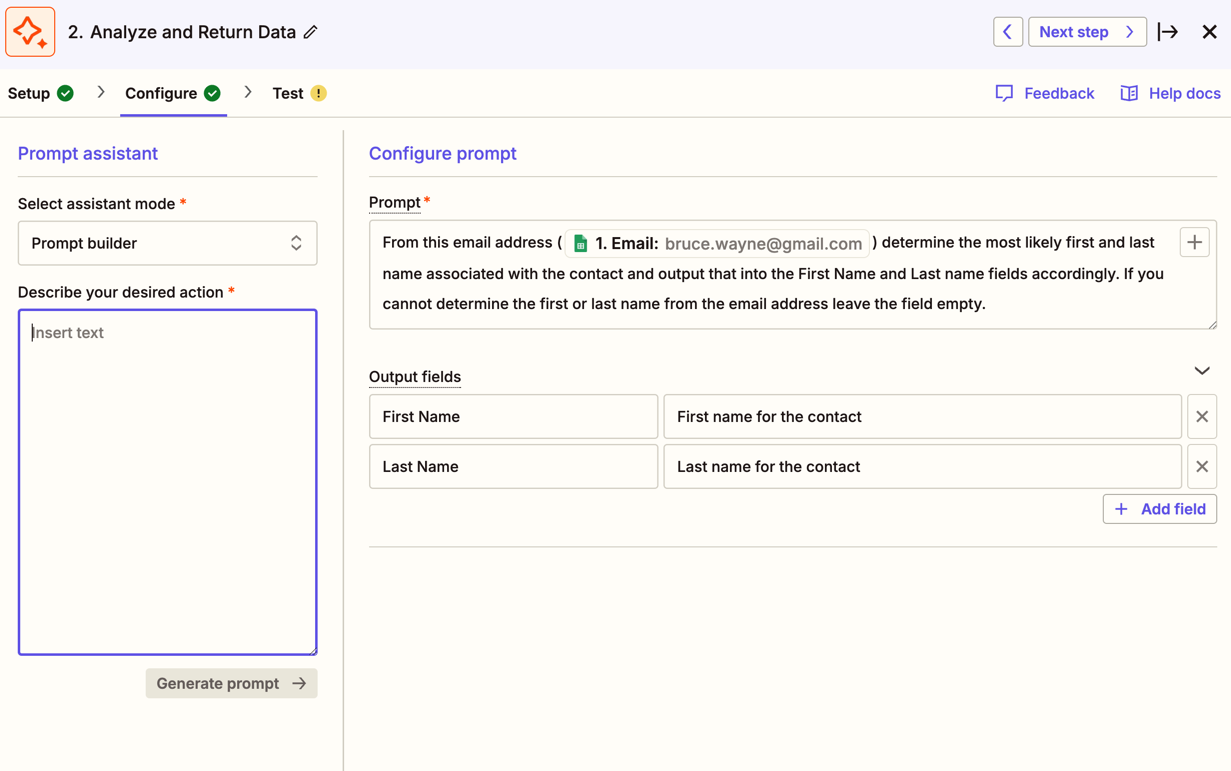Click the 'Describe your desired action' label
This screenshot has height=771, width=1231.
[x=121, y=292]
